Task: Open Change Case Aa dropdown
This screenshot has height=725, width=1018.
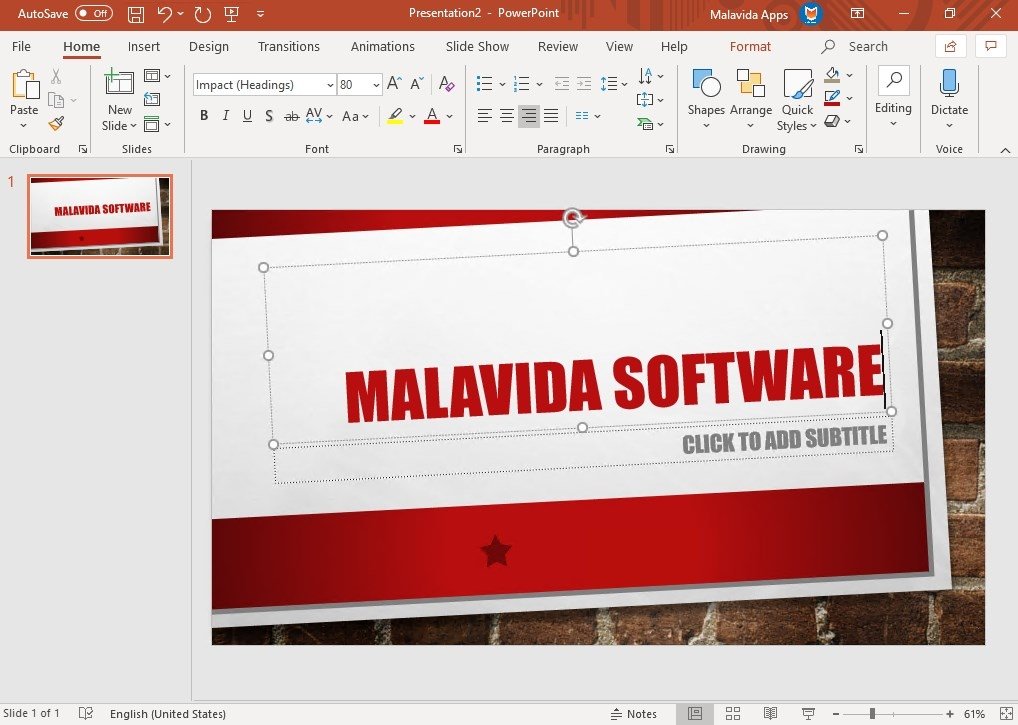Action: (x=354, y=116)
